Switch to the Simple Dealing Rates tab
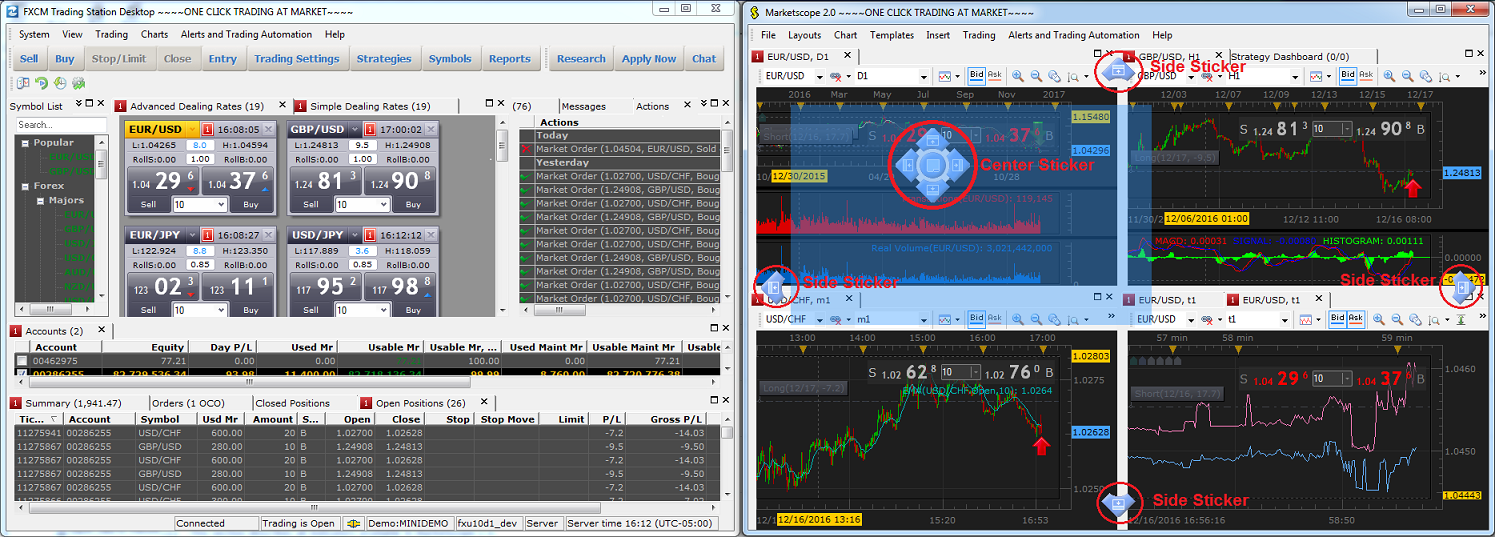The width and height of the screenshot is (1495, 537). pos(370,106)
